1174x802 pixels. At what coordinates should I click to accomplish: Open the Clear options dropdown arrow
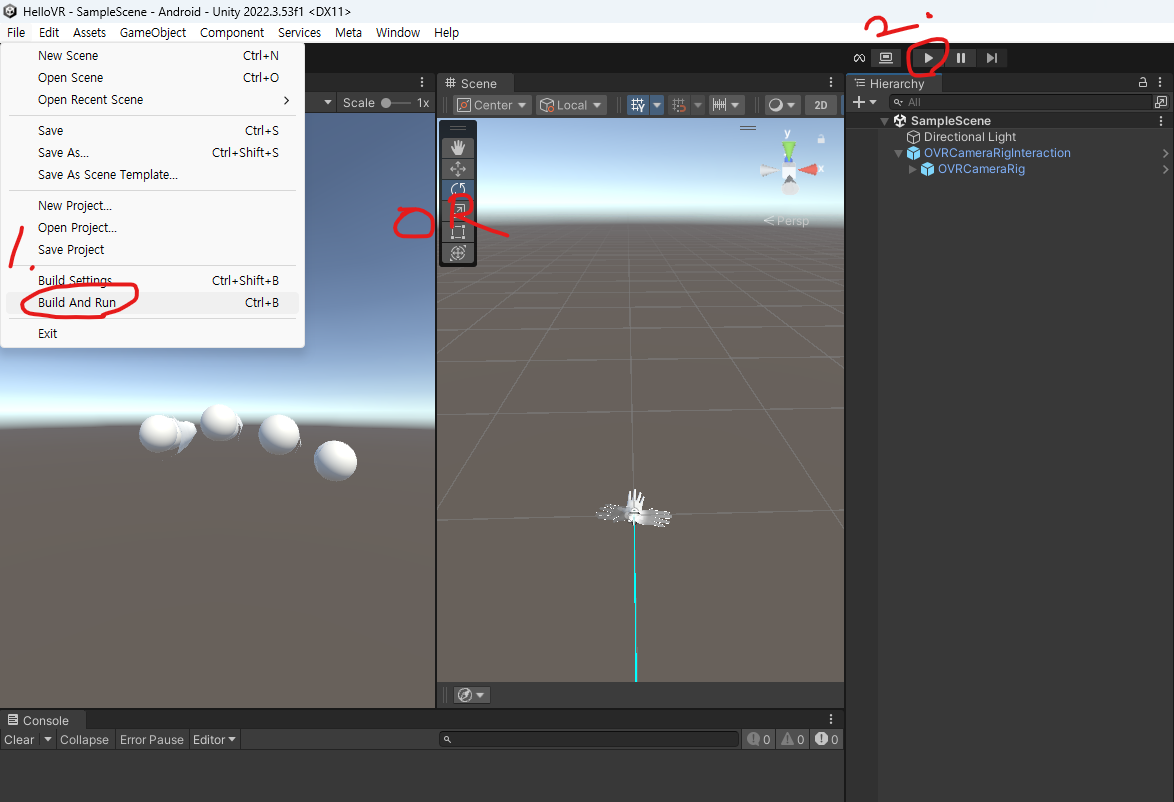(x=48, y=740)
